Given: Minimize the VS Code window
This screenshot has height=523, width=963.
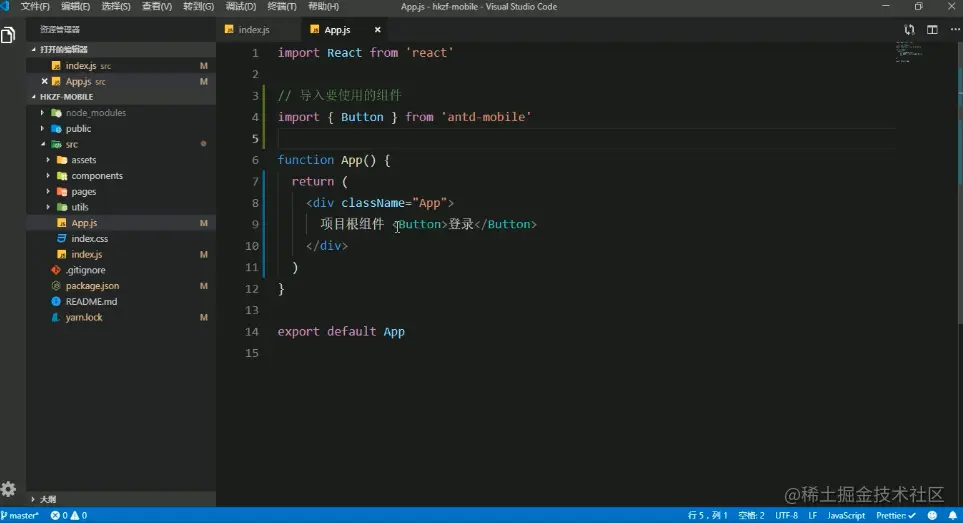Looking at the screenshot, I should pos(886,6).
